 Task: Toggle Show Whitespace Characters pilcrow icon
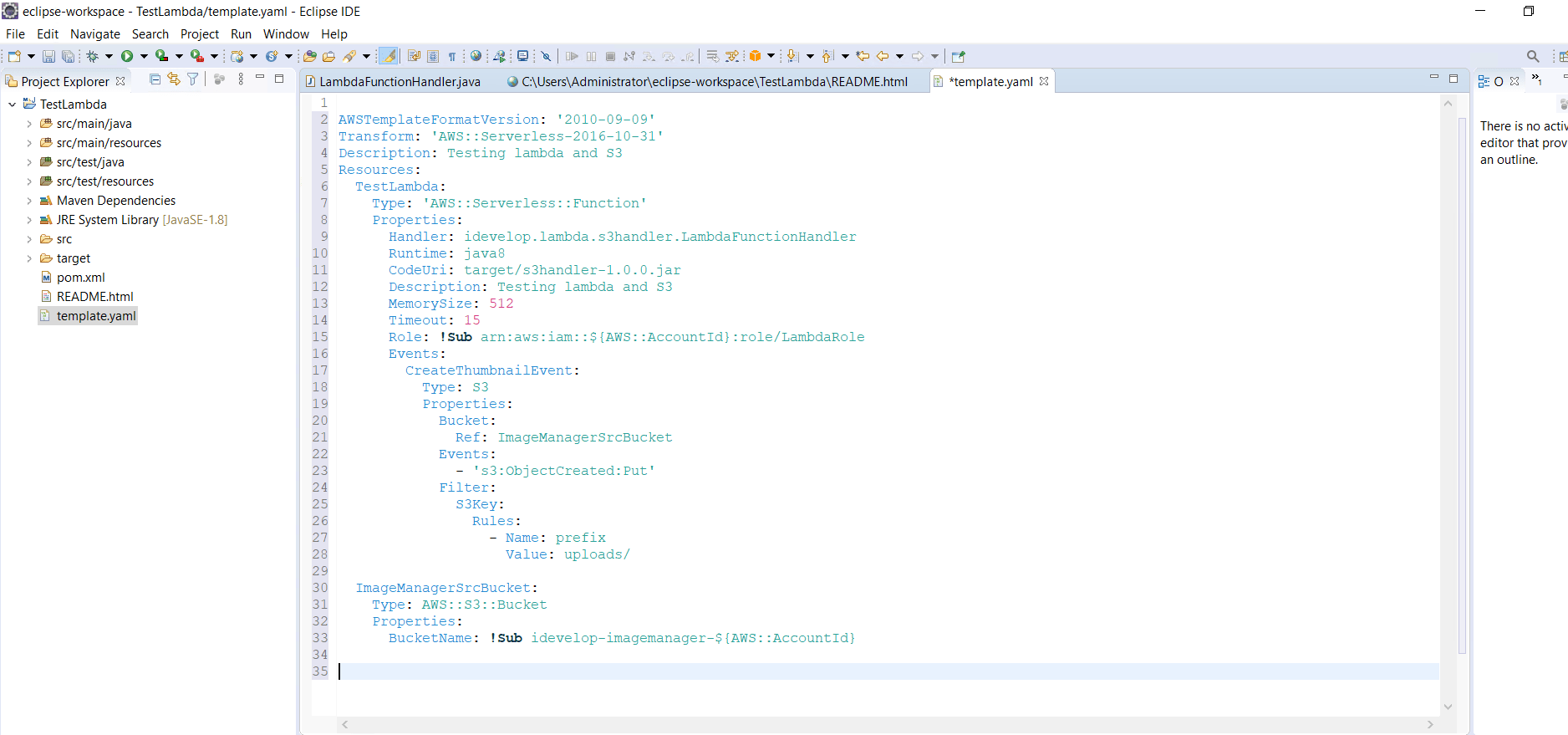pyautogui.click(x=452, y=56)
